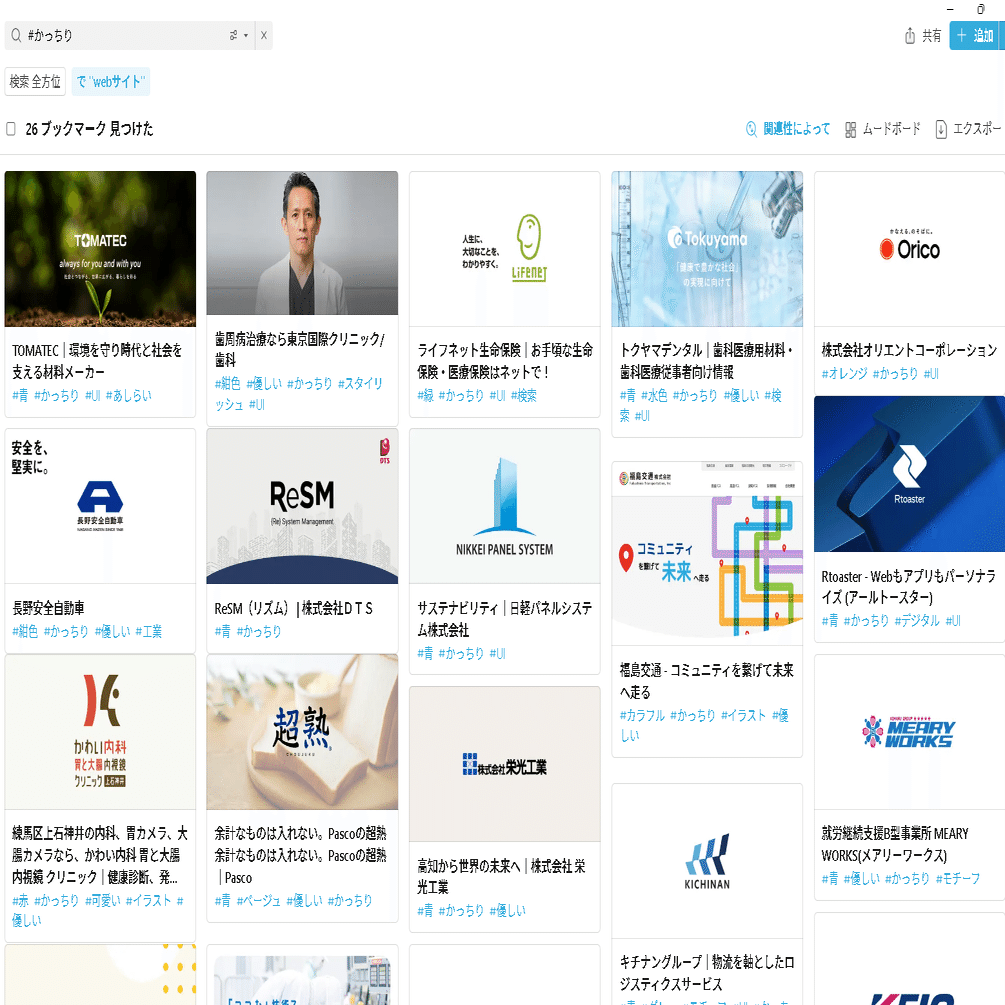The image size is (1005, 1005).
Task: Open the Orico bookmark thumbnail
Action: (x=909, y=249)
